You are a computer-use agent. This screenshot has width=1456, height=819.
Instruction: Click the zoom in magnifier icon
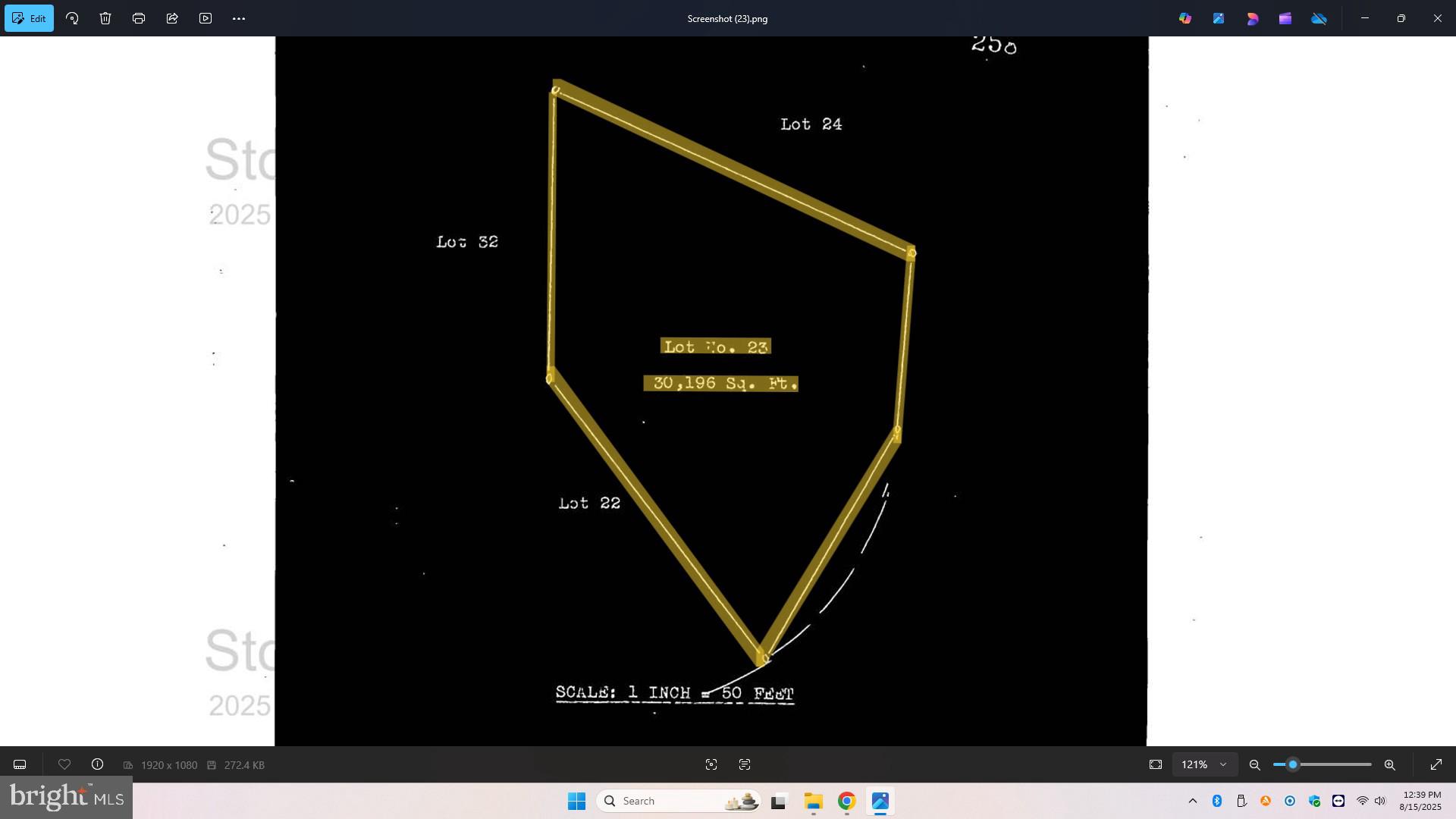1390,765
